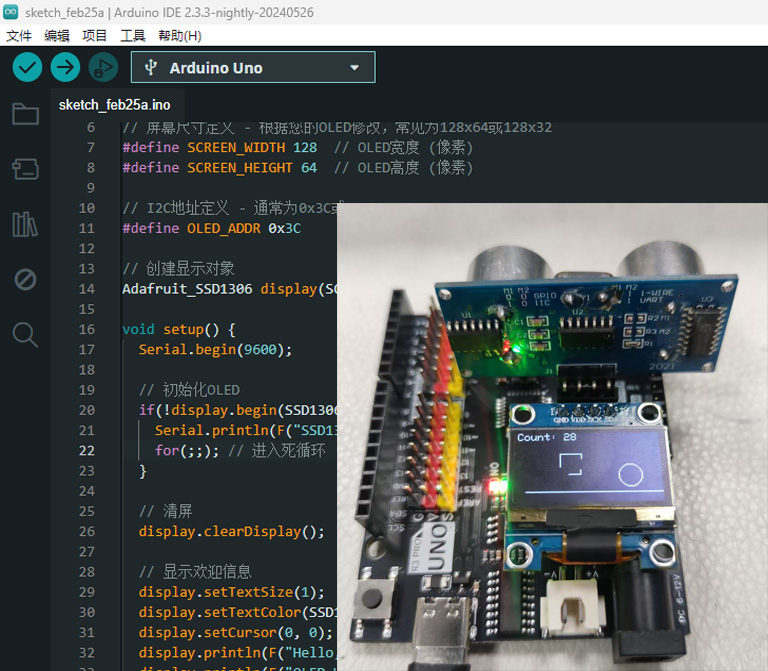
Task: Open the Debug sidebar panel icon
Action: [x=25, y=279]
